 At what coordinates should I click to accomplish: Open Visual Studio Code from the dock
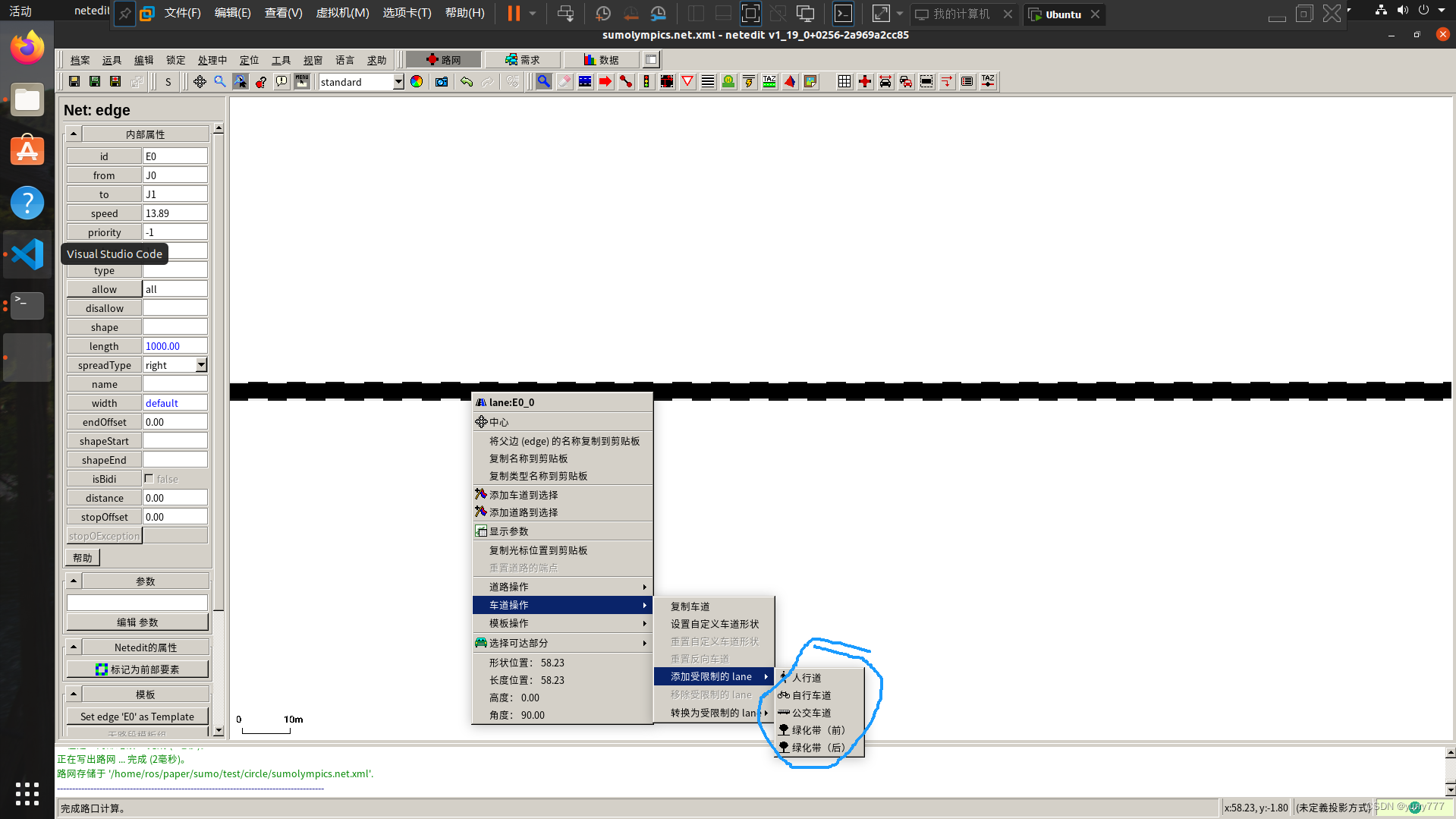pos(27,254)
